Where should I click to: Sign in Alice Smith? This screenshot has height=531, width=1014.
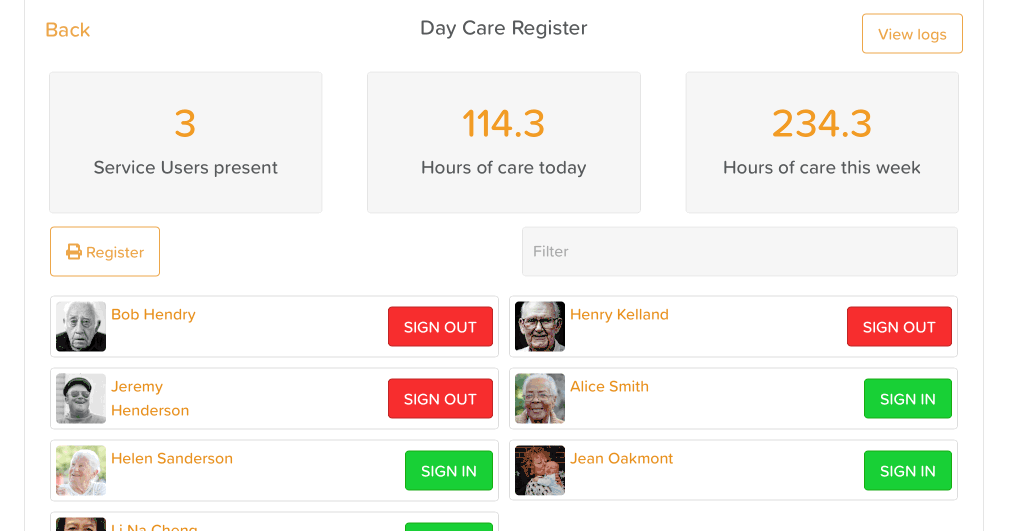tap(907, 399)
